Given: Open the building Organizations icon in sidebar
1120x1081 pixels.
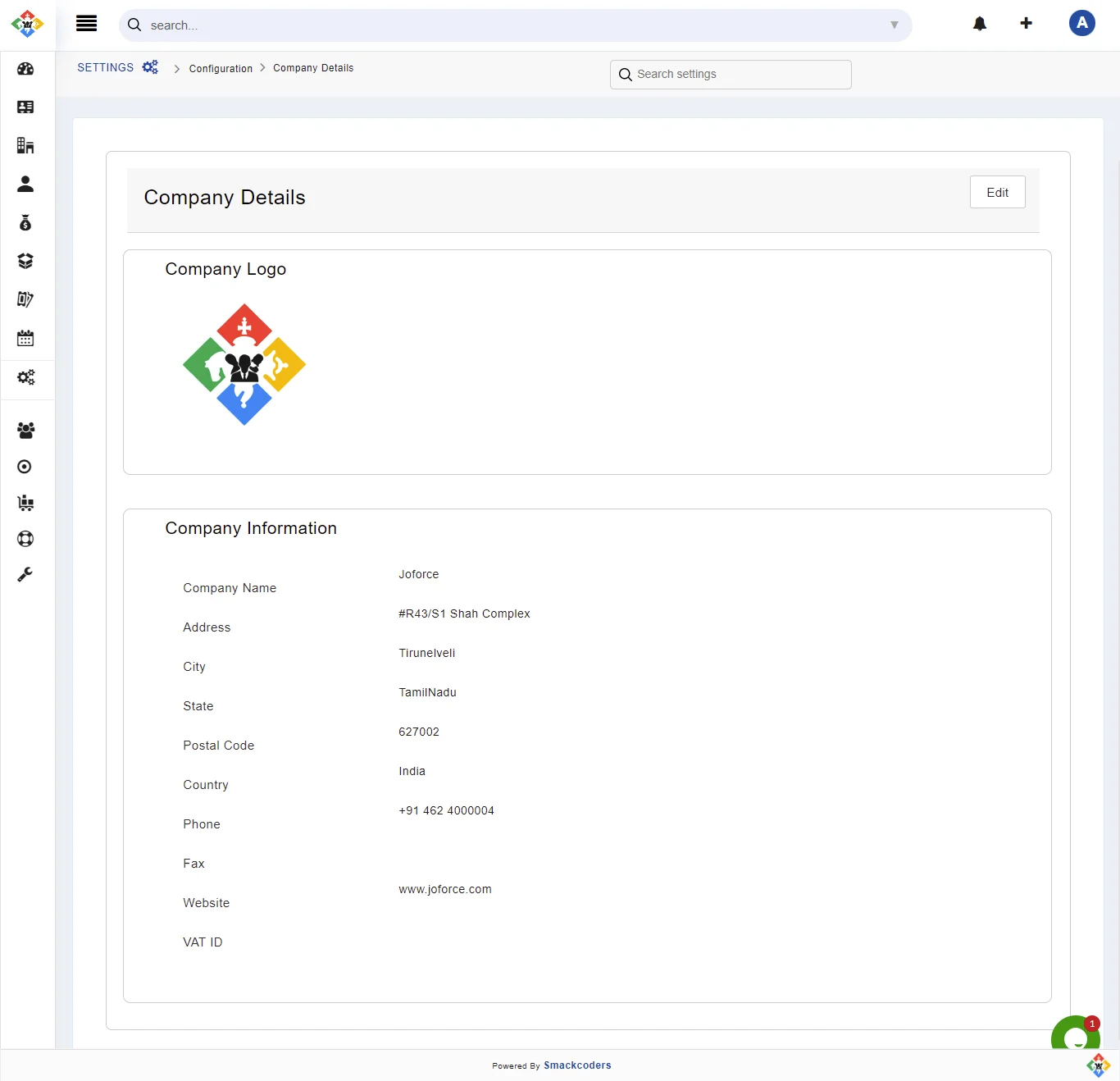Looking at the screenshot, I should [25, 146].
